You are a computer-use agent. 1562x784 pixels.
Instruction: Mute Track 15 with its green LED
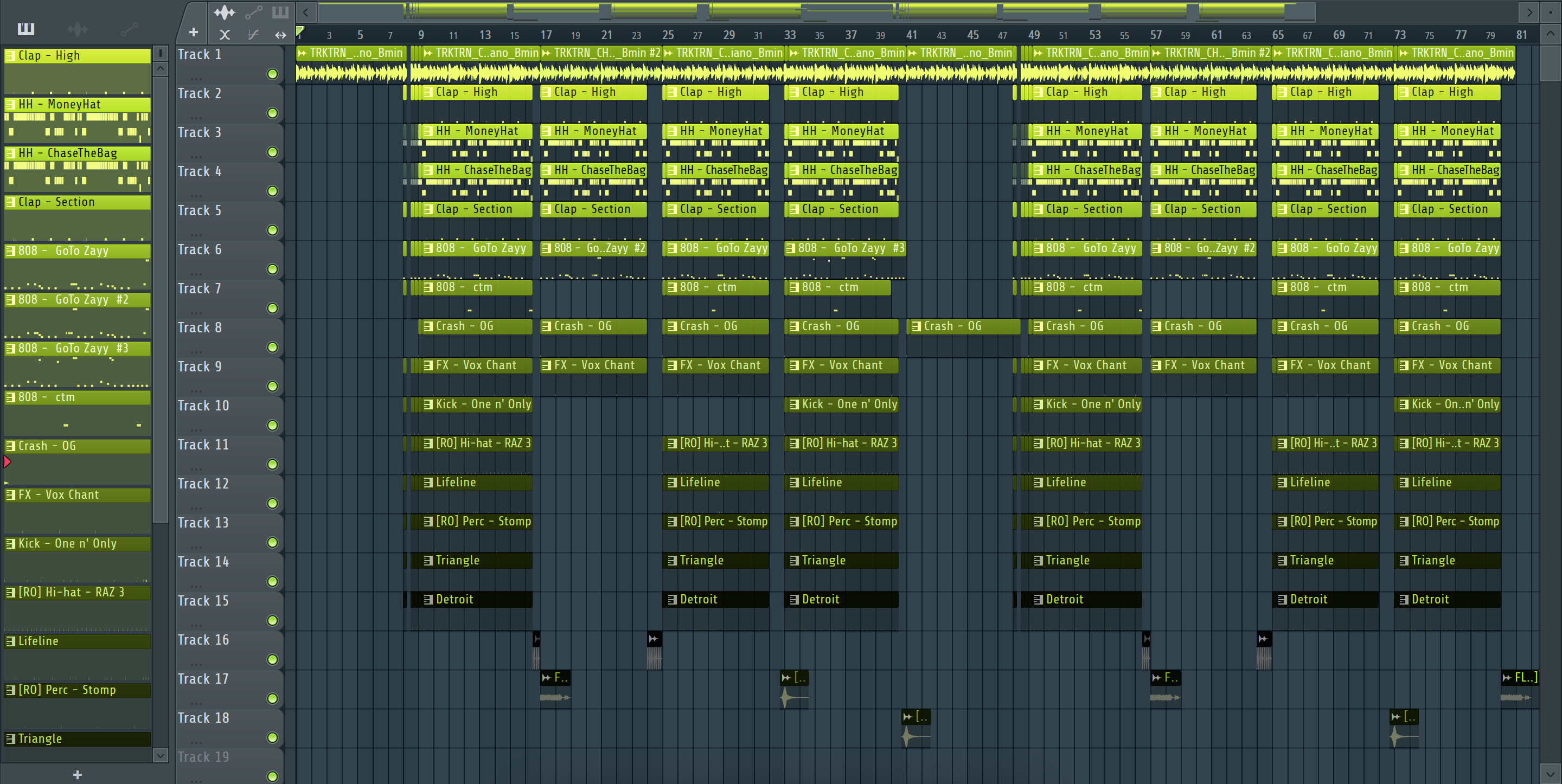[x=272, y=621]
